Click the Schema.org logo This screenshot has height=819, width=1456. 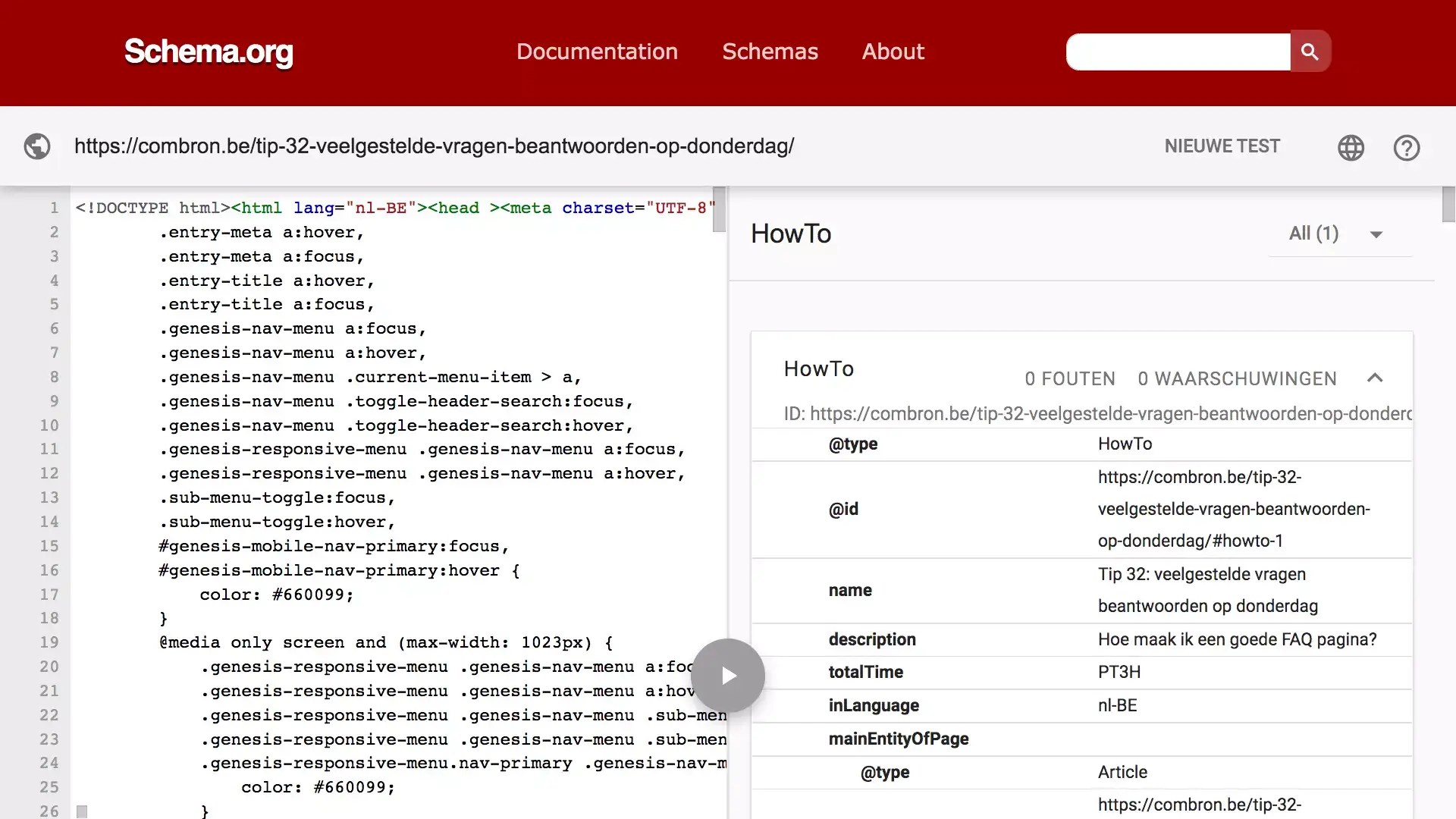coord(208,52)
